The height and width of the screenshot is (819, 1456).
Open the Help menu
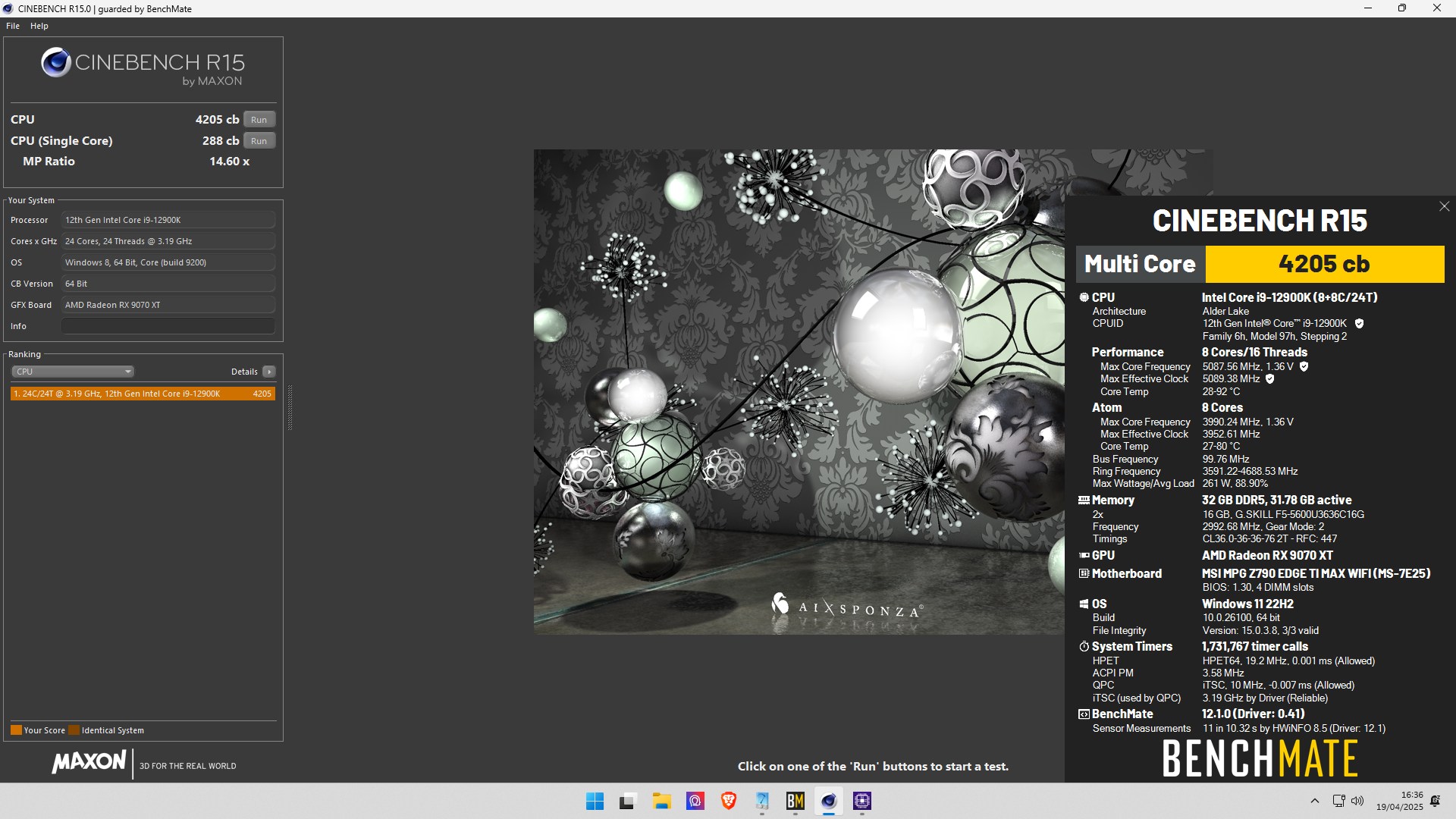tap(39, 26)
